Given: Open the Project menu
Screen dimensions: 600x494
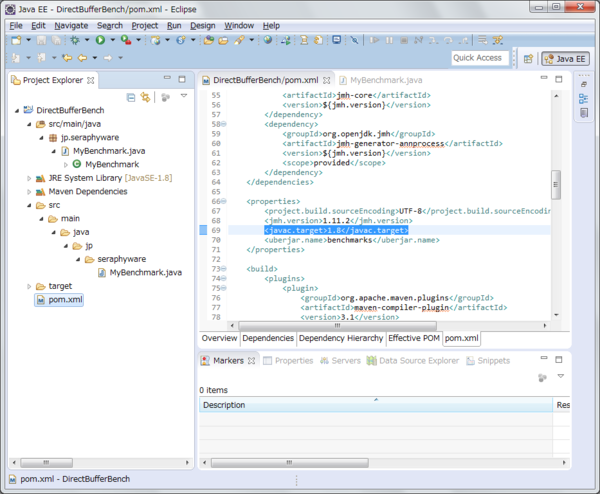Looking at the screenshot, I should 145,26.
